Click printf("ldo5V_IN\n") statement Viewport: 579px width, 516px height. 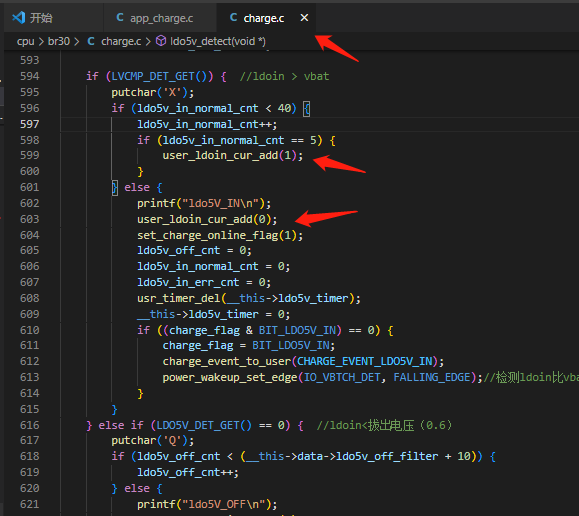pos(204,204)
